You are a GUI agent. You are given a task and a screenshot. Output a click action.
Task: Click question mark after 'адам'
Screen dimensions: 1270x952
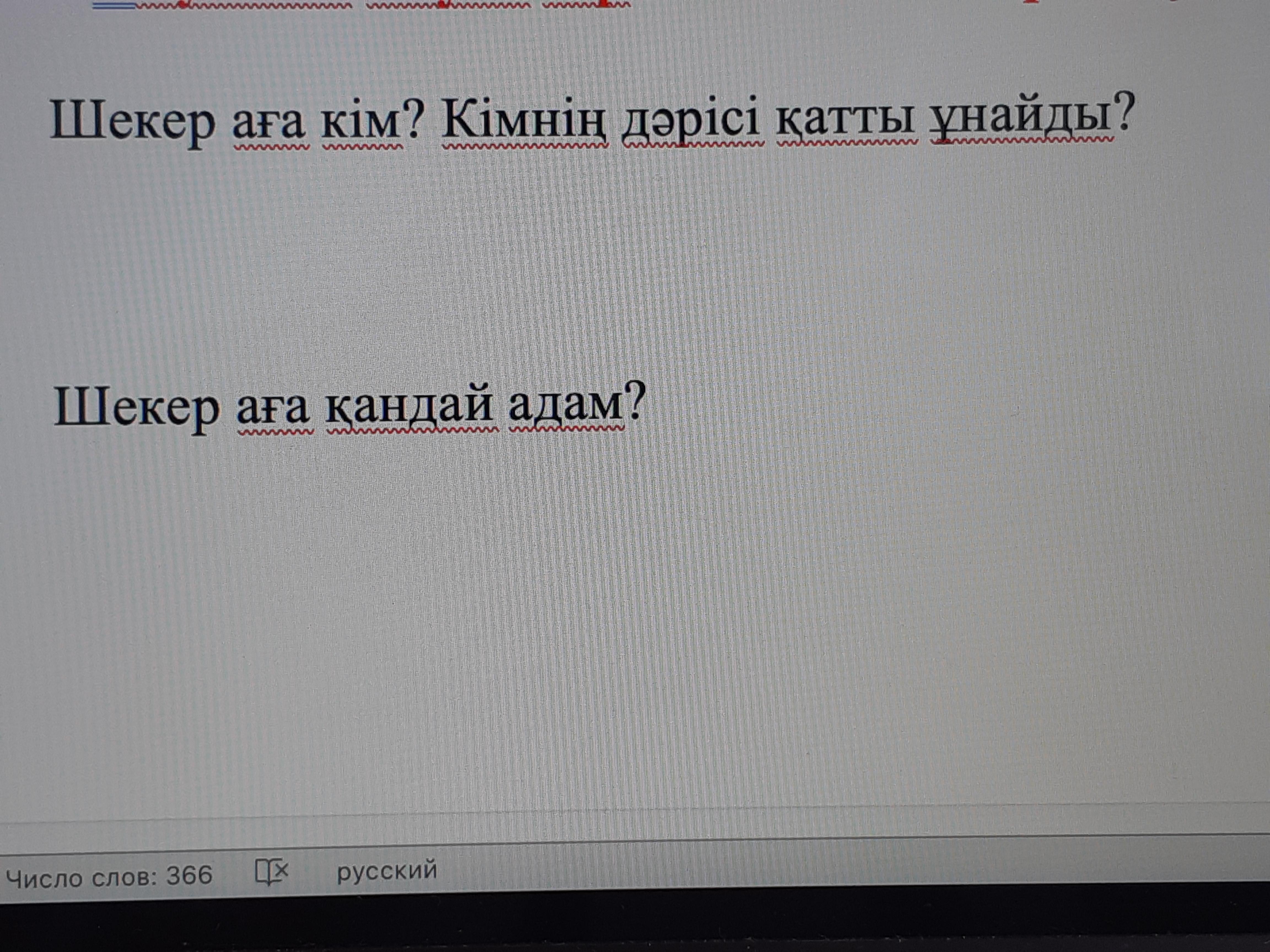tap(636, 401)
